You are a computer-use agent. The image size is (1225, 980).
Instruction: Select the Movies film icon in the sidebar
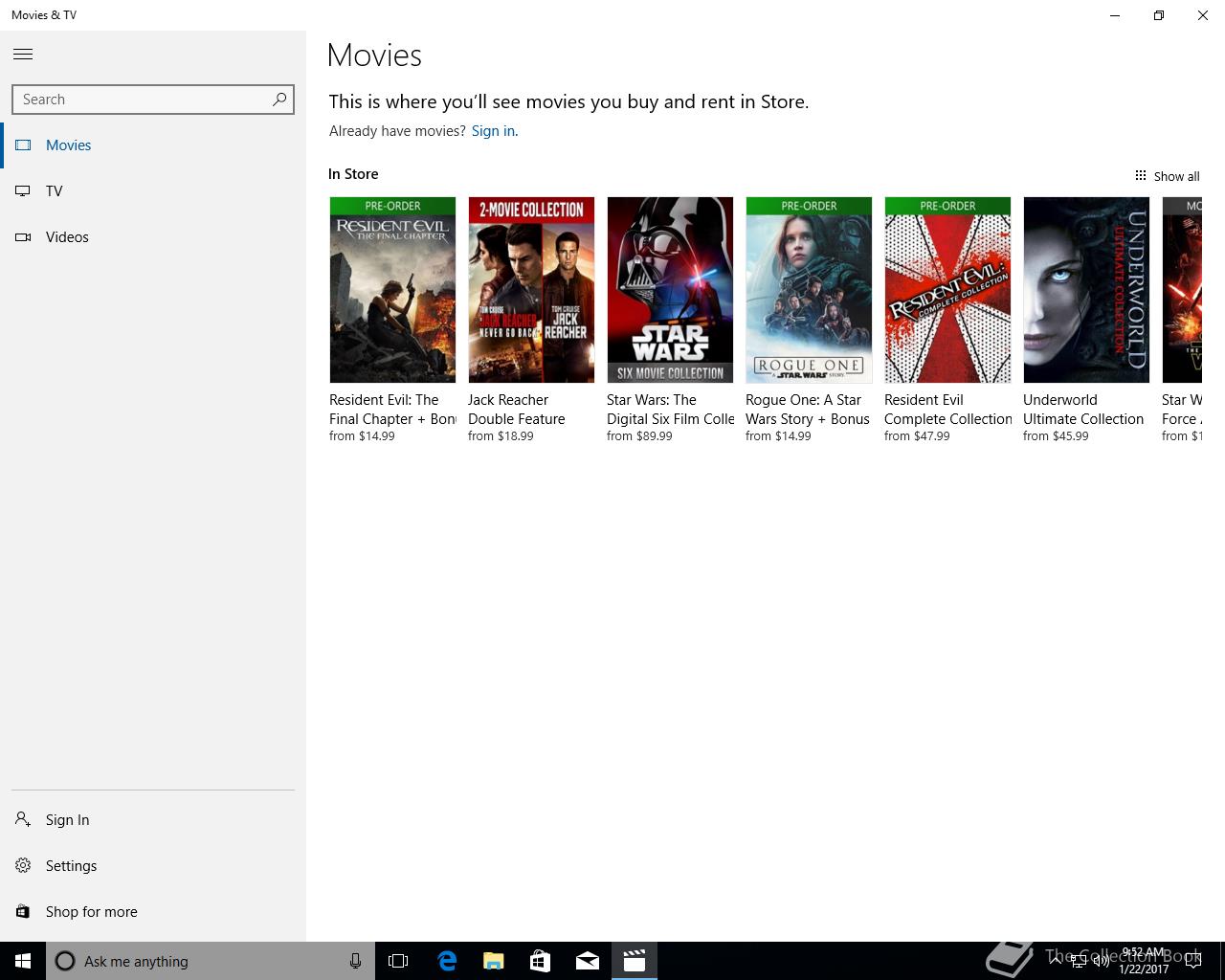[23, 145]
